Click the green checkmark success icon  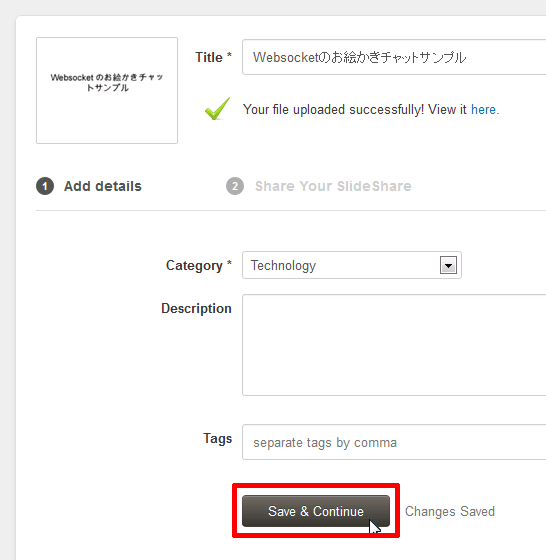[x=217, y=109]
